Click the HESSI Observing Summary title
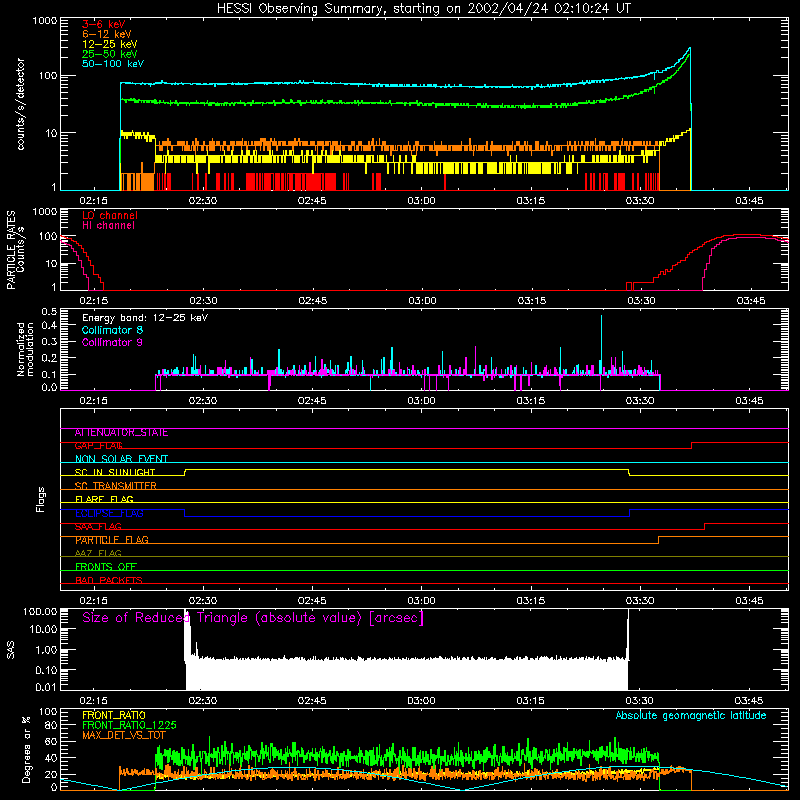 click(424, 9)
